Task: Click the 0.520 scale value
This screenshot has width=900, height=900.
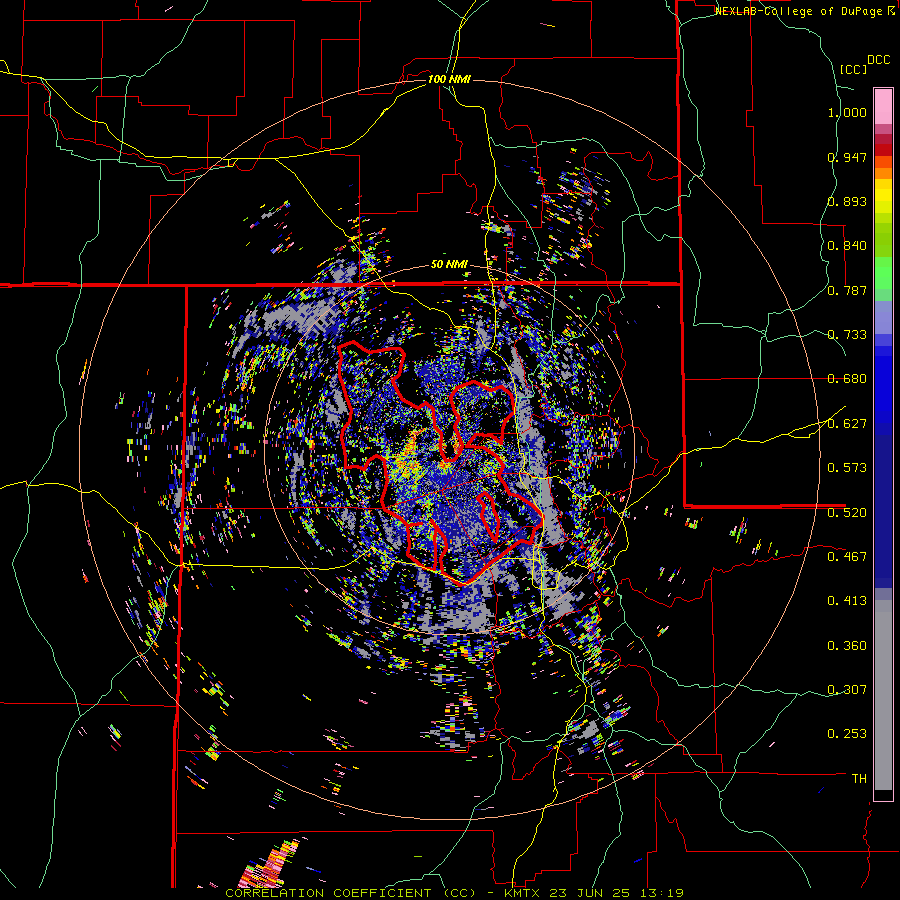Action: (847, 513)
